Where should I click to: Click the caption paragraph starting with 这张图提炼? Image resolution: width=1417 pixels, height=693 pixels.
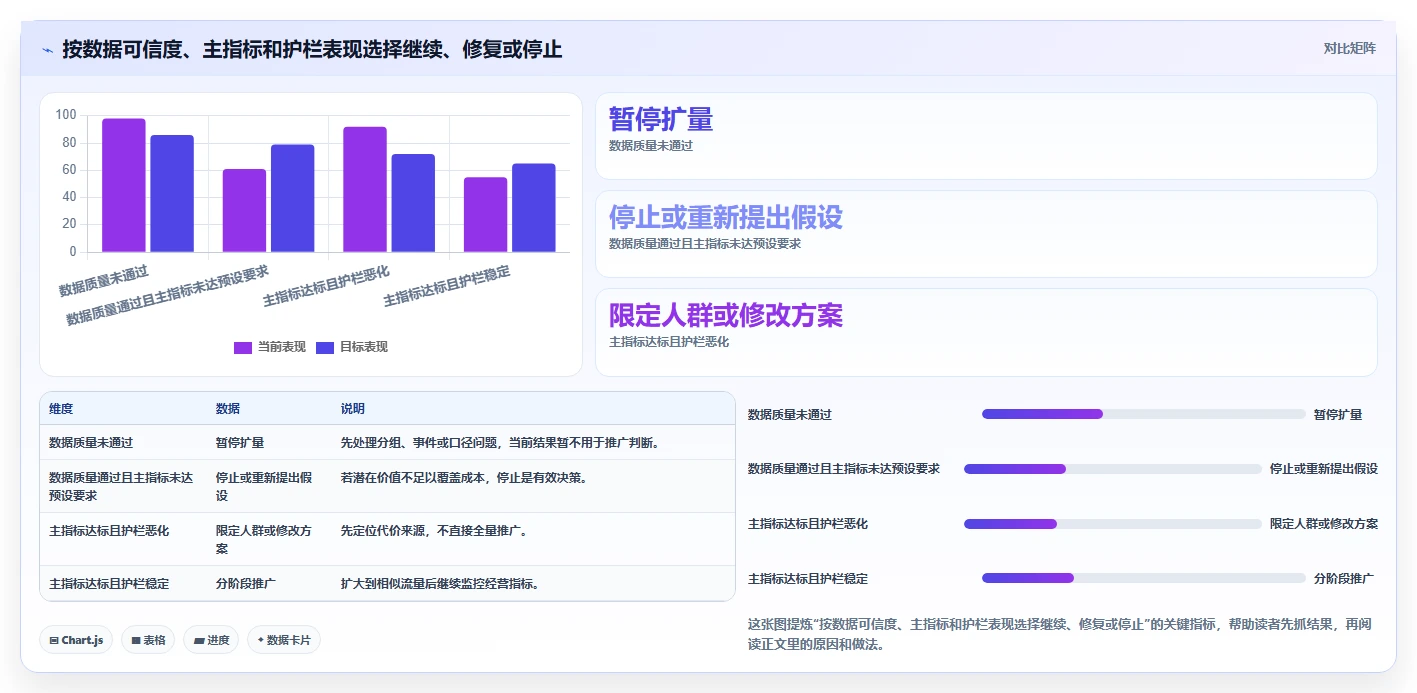click(x=1060, y=634)
